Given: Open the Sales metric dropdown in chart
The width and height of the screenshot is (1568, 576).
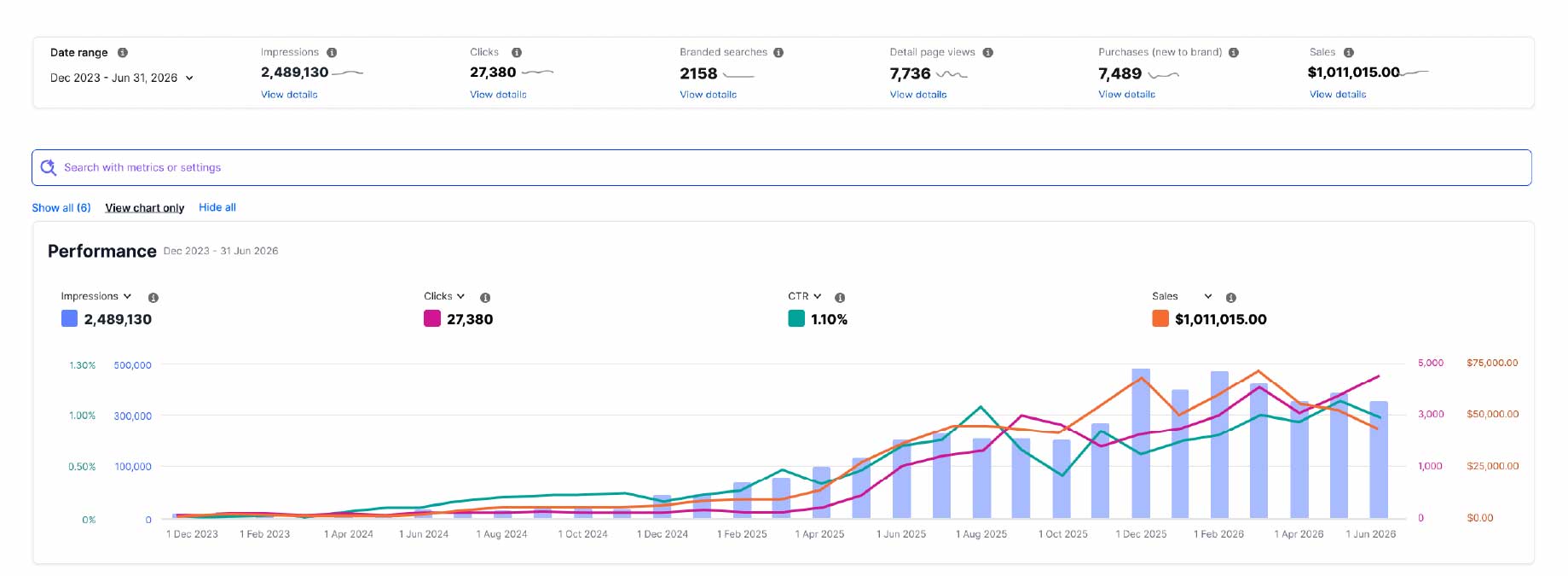Looking at the screenshot, I should click(1182, 296).
